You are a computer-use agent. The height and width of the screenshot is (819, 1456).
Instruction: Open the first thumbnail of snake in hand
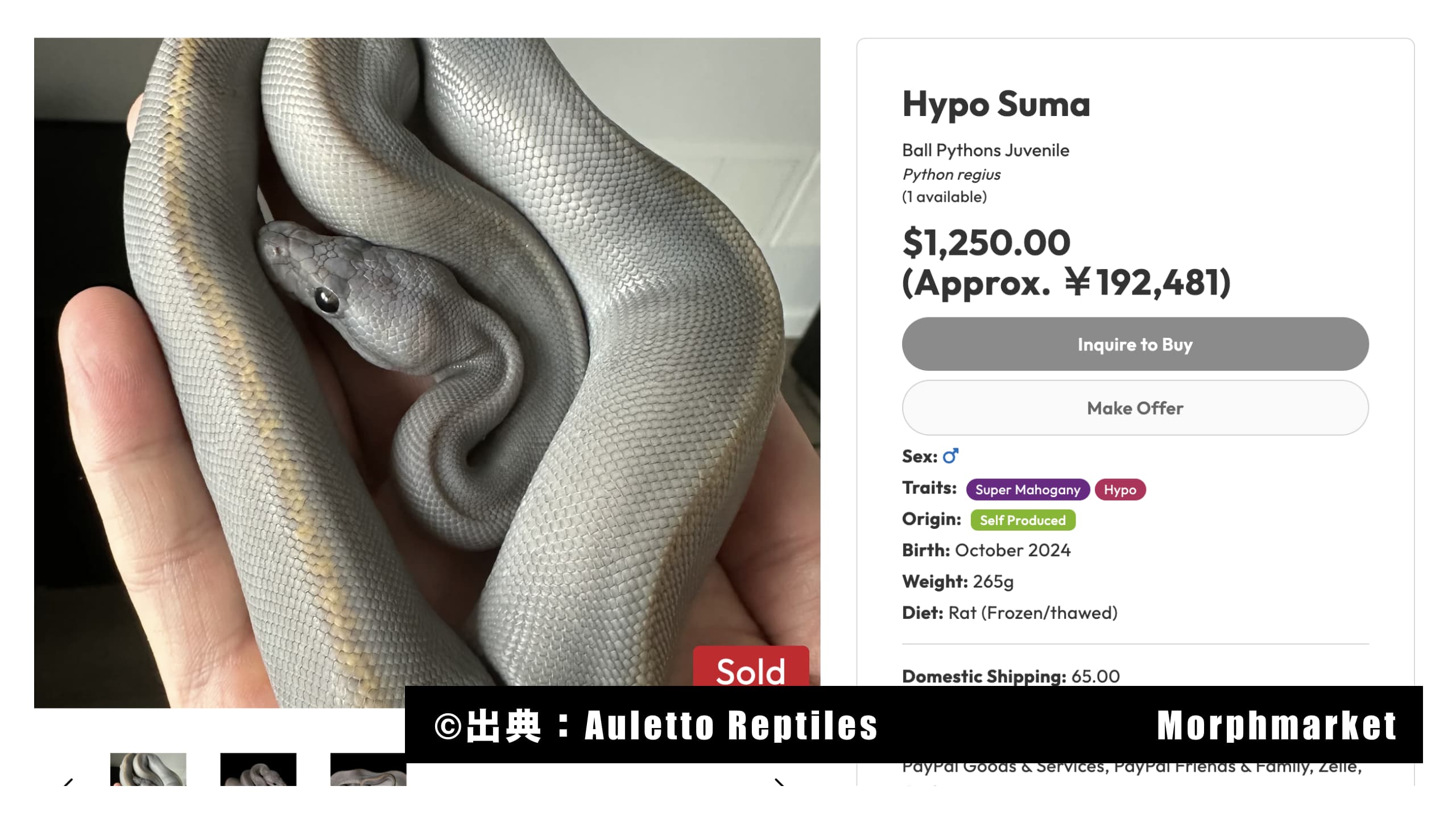click(x=148, y=769)
